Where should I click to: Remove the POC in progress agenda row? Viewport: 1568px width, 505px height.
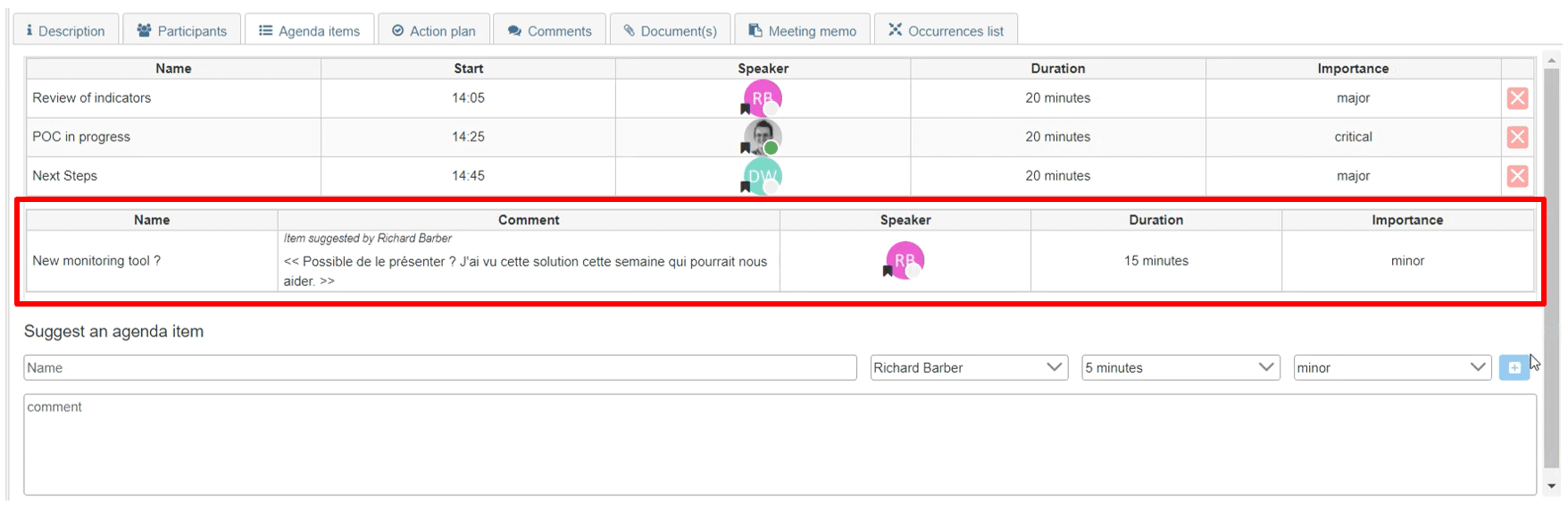pyautogui.click(x=1516, y=137)
